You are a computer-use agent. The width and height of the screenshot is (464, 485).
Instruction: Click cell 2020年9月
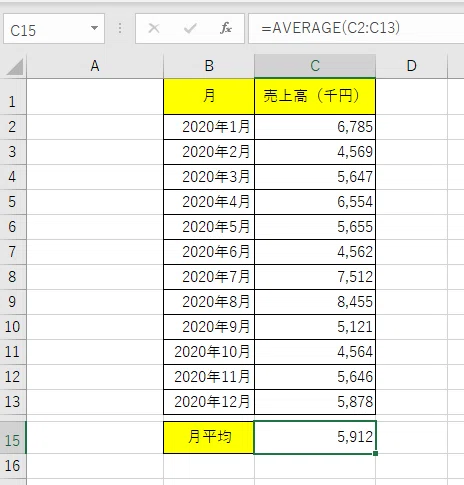tap(209, 327)
